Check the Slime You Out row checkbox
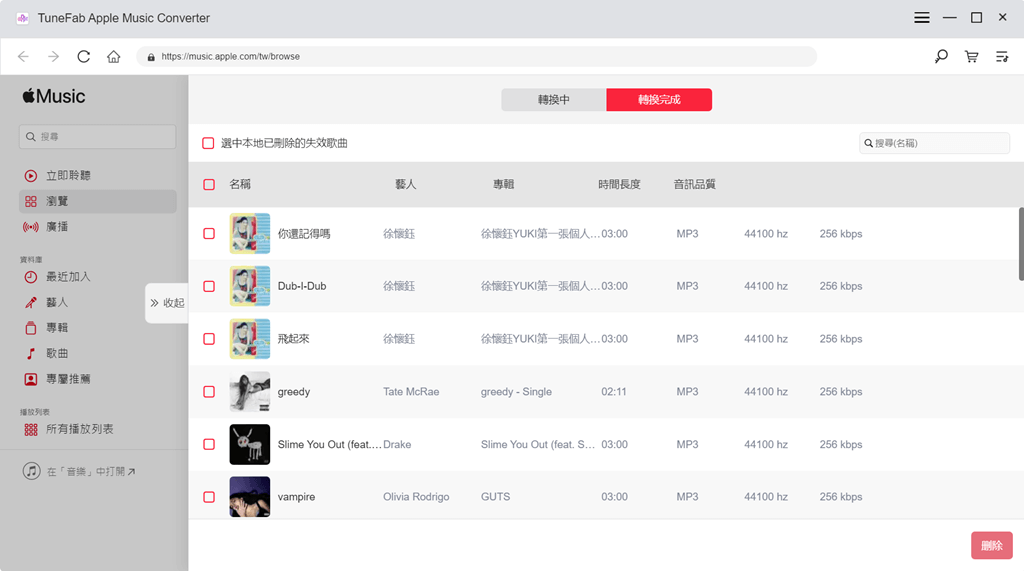Screen dimensions: 1024x571 point(209,444)
